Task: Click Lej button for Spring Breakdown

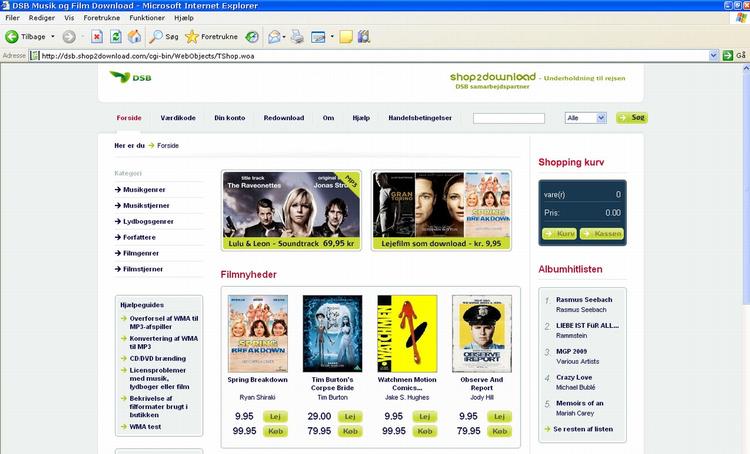Action: pos(275,416)
